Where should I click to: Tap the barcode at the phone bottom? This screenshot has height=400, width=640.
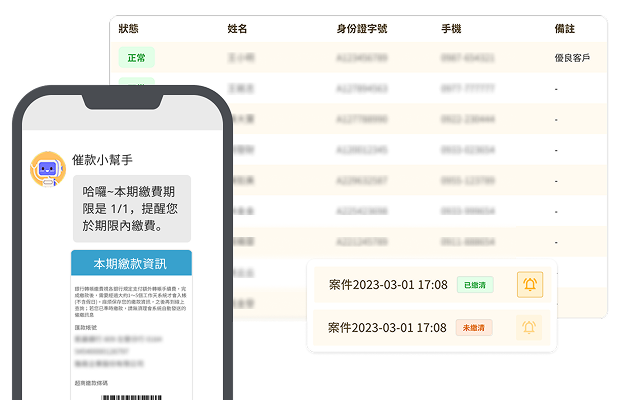[x=131, y=395]
